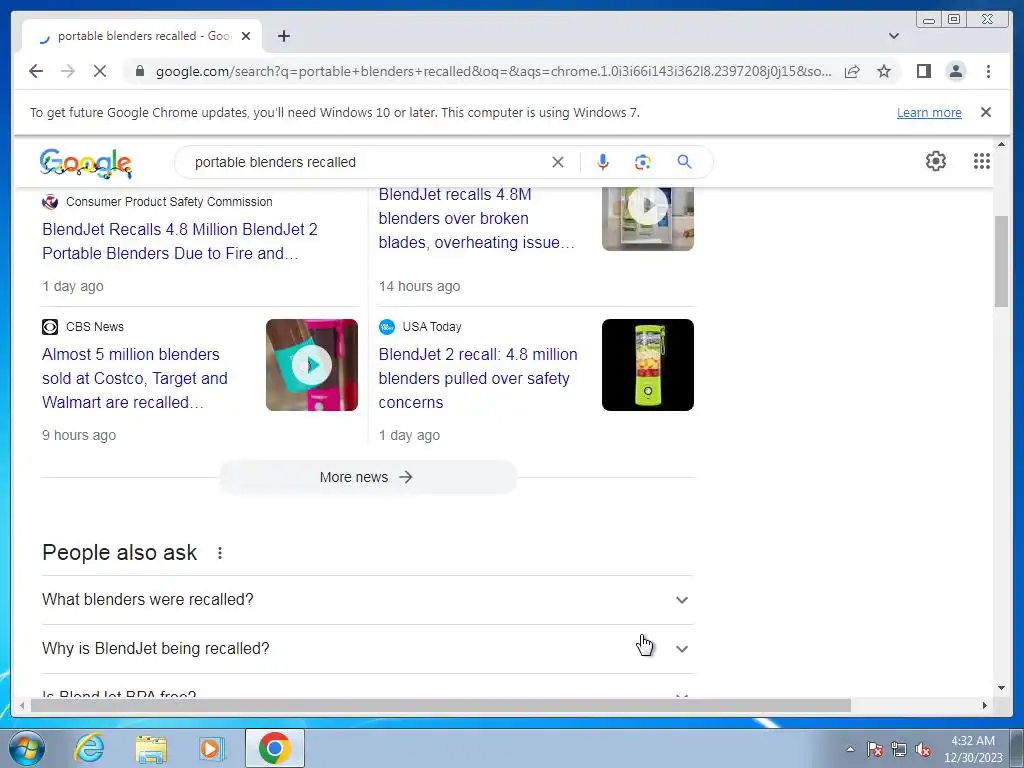Expand Why is BlendJet being recalled question
Screen dimensions: 1024x768
pyautogui.click(x=368, y=648)
